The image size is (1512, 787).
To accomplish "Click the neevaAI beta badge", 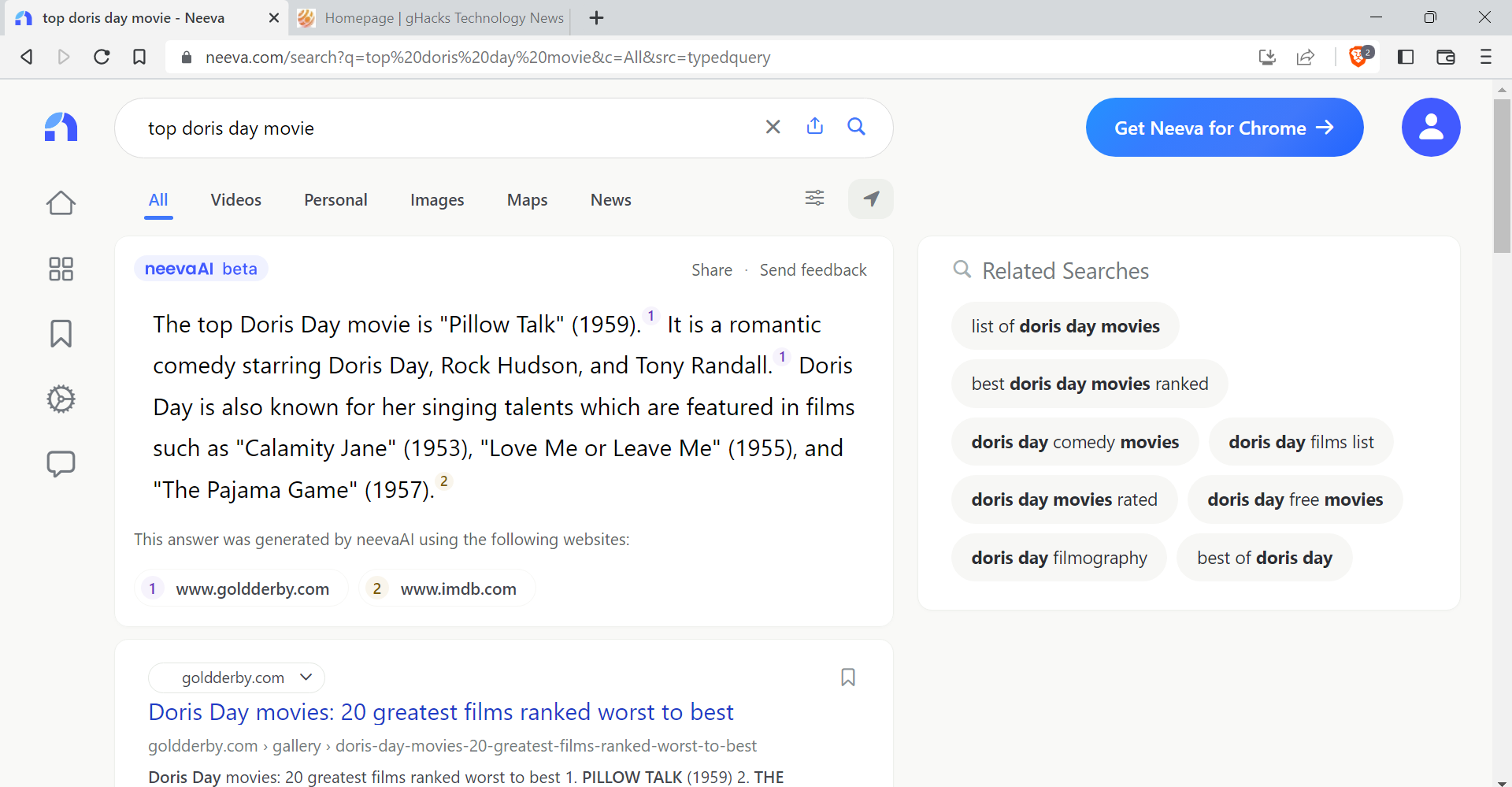I will (201, 269).
